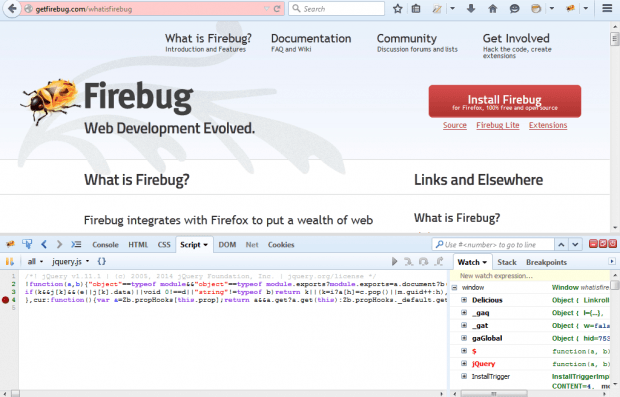Click the Install Firebug button
This screenshot has width=620, height=397.
click(505, 101)
